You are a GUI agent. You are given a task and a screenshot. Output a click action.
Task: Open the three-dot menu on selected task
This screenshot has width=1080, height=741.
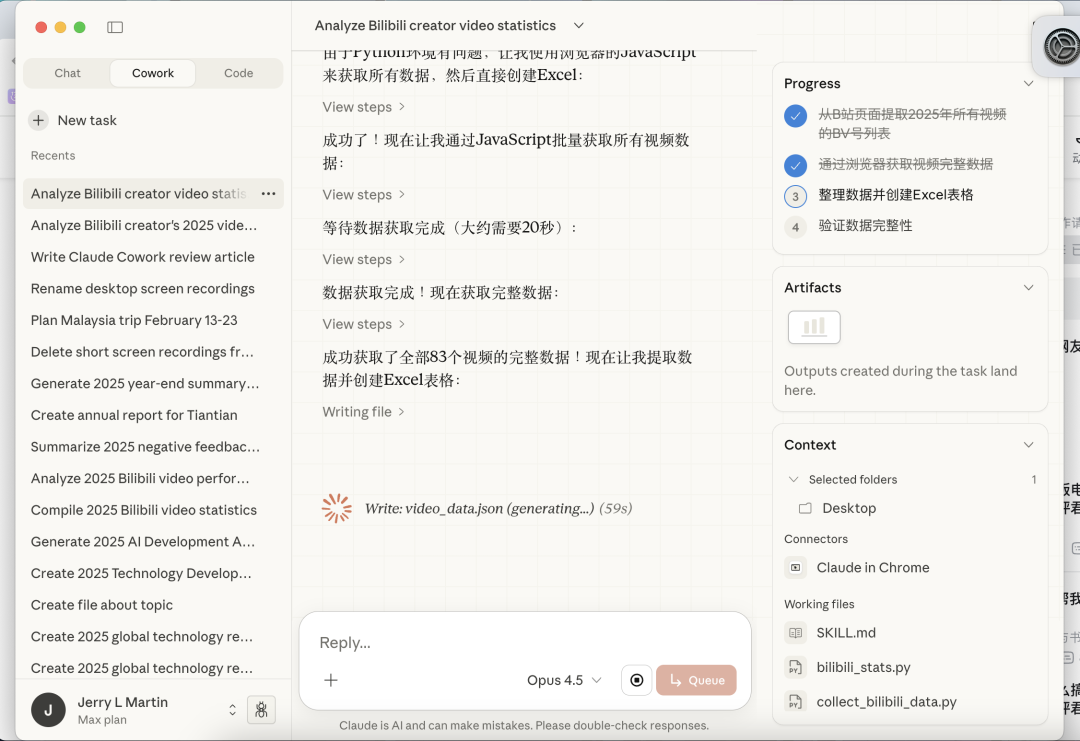[268, 193]
